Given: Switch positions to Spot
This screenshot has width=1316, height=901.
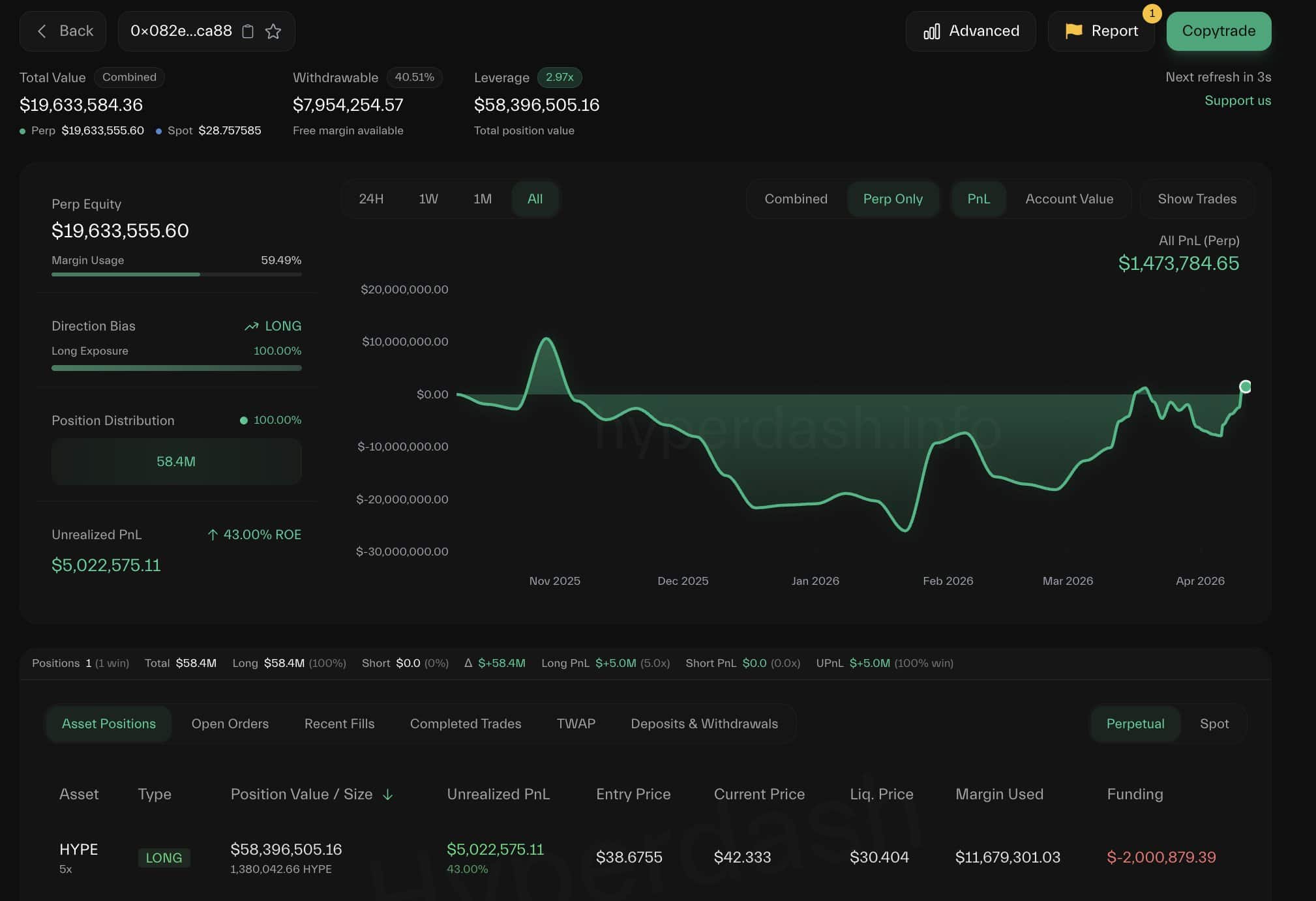Looking at the screenshot, I should pos(1214,724).
